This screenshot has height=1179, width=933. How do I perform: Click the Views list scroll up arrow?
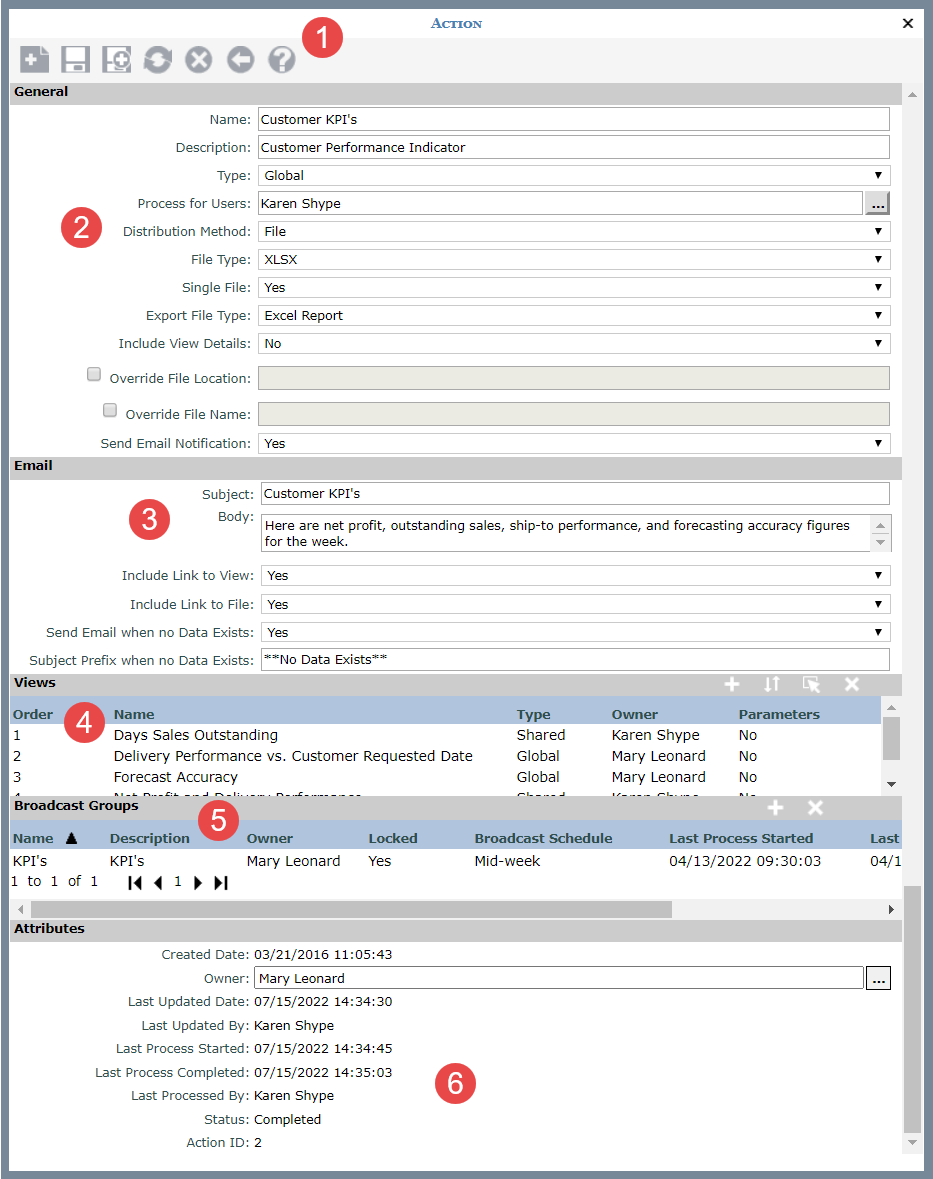click(892, 708)
